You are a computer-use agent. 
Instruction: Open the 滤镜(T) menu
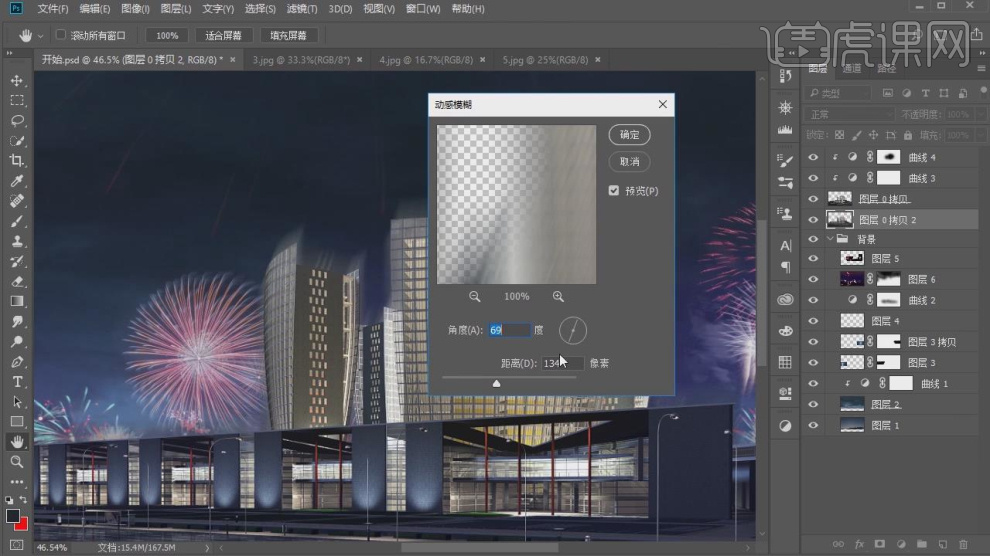click(300, 9)
